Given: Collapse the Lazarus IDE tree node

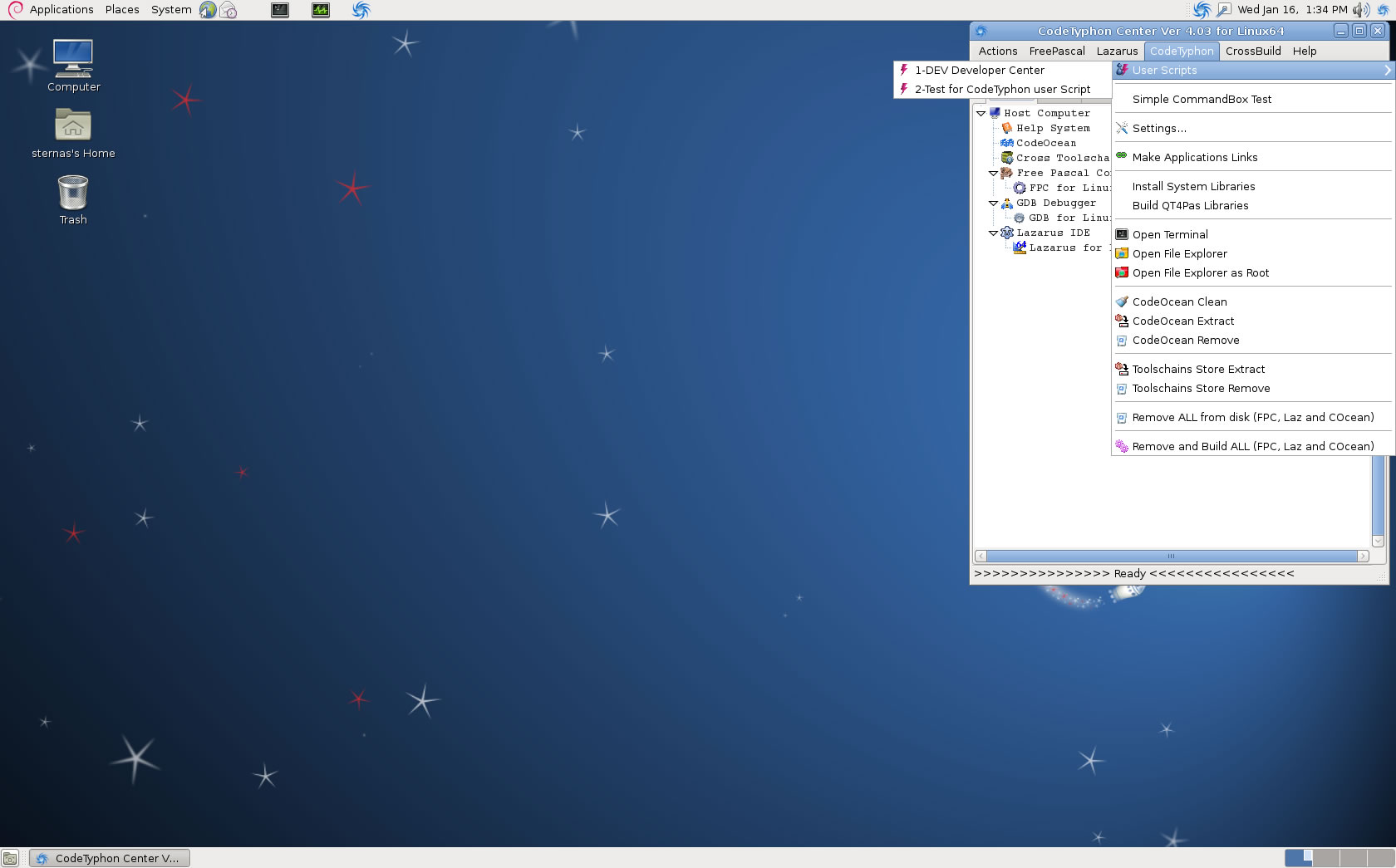Looking at the screenshot, I should [x=994, y=233].
